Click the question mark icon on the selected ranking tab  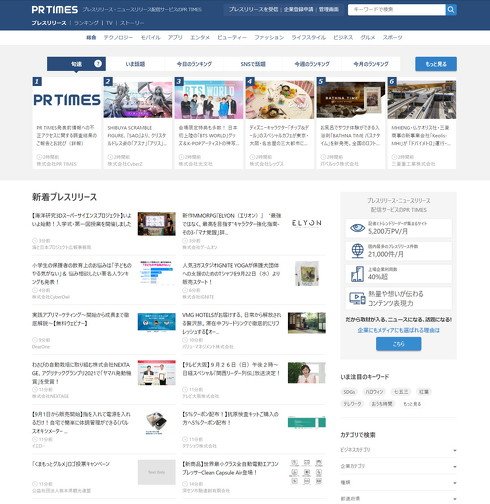[98, 63]
